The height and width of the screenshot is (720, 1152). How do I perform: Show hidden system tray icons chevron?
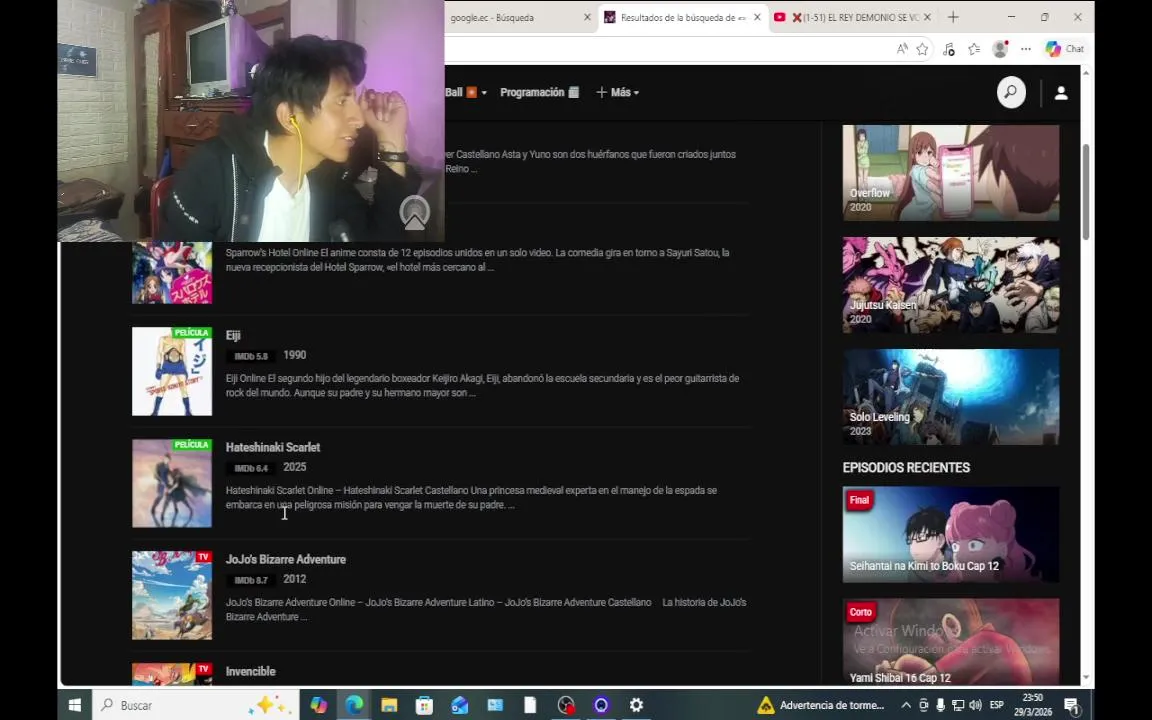point(906,705)
